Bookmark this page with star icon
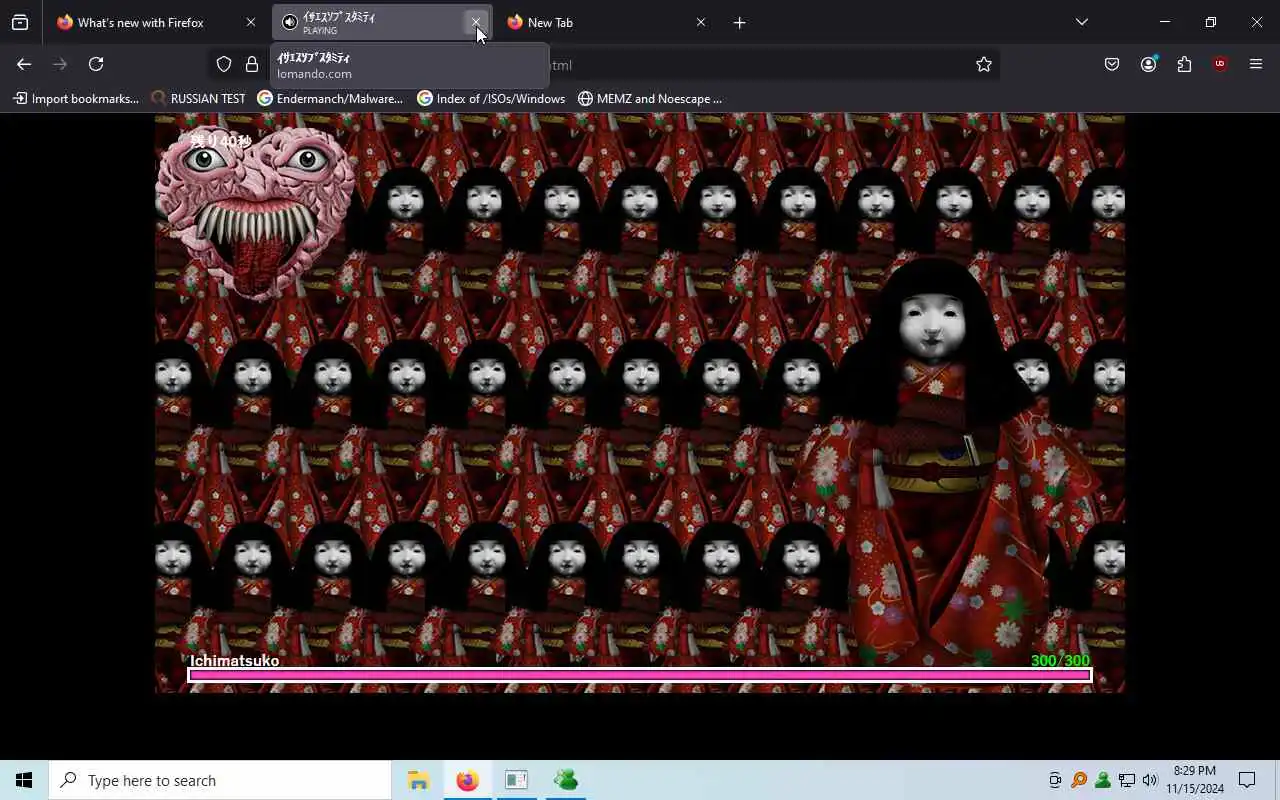 pos(984,64)
